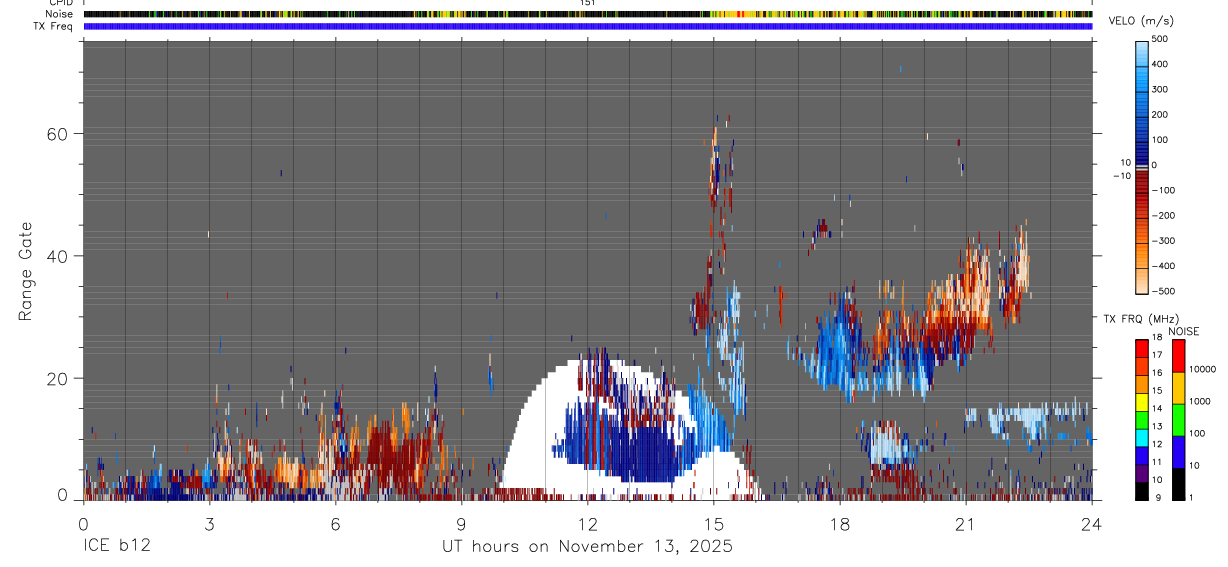Click the blue TX Freq strip above the plot
The width and height of the screenshot is (1228, 567).
coord(588,26)
